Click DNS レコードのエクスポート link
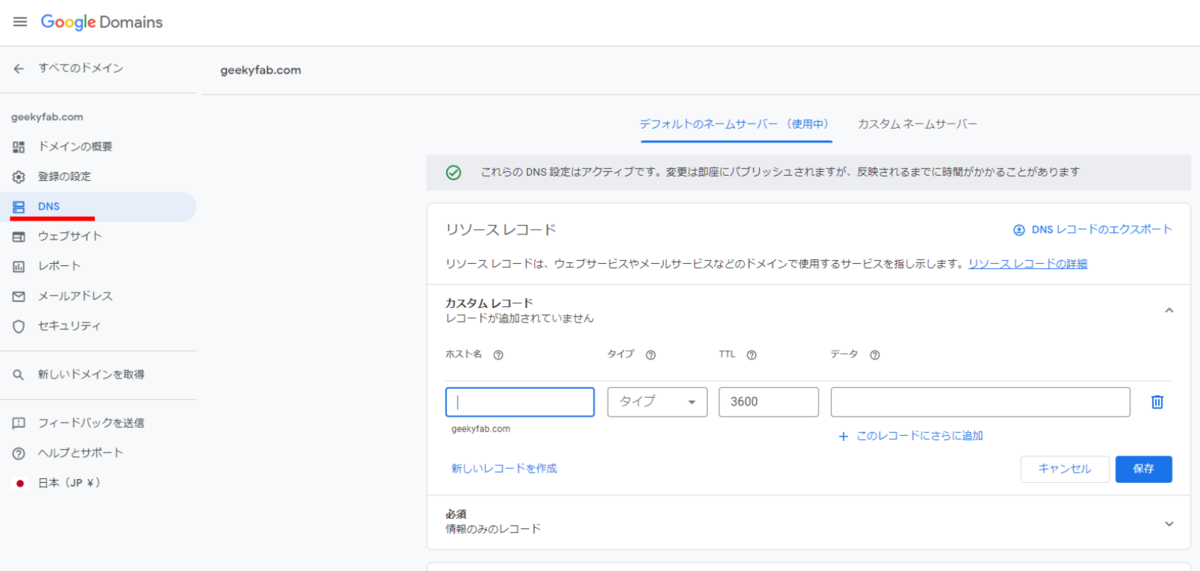1200x571 pixels. pos(1102,230)
